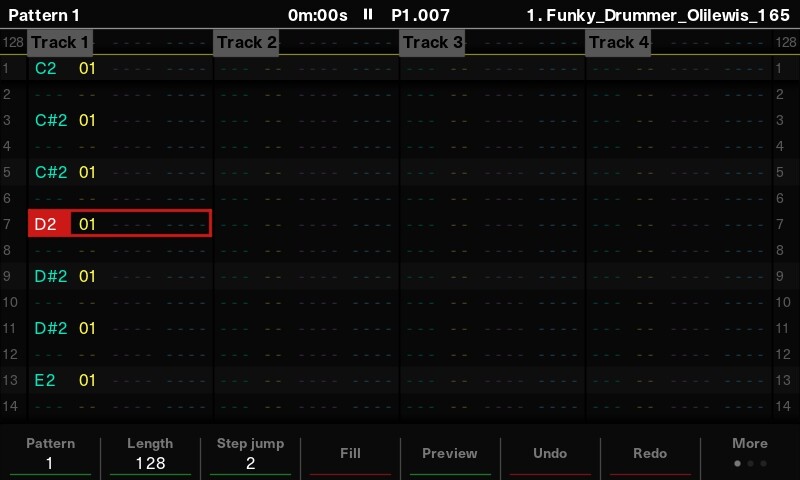
Task: Click the Redo button
Action: 650,454
